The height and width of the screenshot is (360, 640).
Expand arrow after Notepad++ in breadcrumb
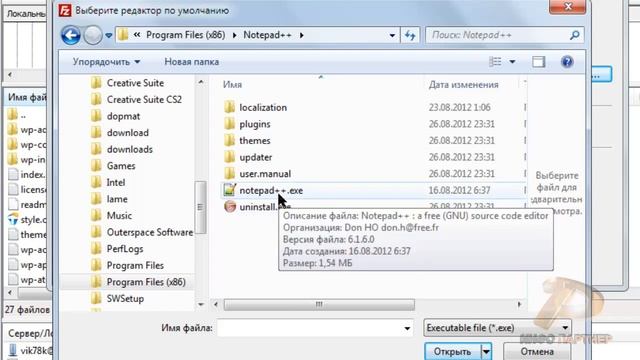(x=302, y=35)
